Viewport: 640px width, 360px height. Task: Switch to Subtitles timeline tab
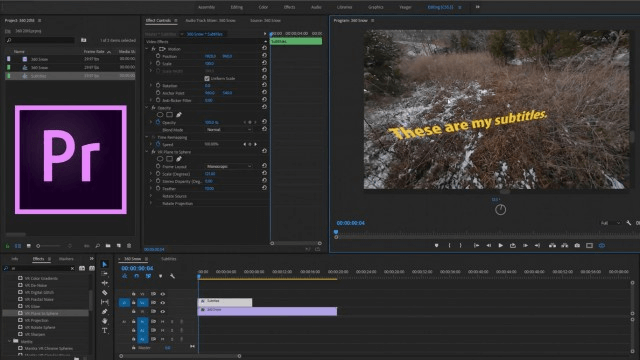pos(169,259)
